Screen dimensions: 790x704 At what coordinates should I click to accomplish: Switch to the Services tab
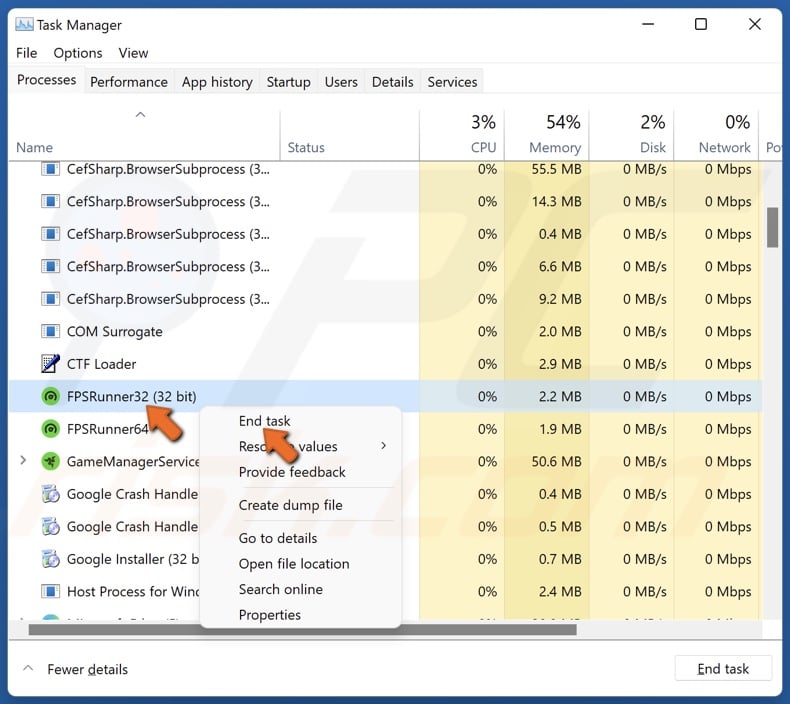(x=452, y=82)
